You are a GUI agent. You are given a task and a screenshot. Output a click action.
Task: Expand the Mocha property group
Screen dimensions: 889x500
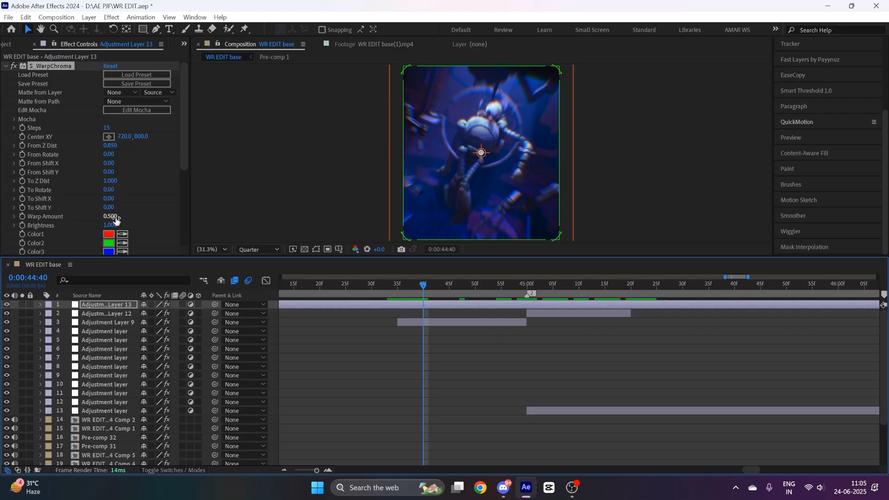14,119
